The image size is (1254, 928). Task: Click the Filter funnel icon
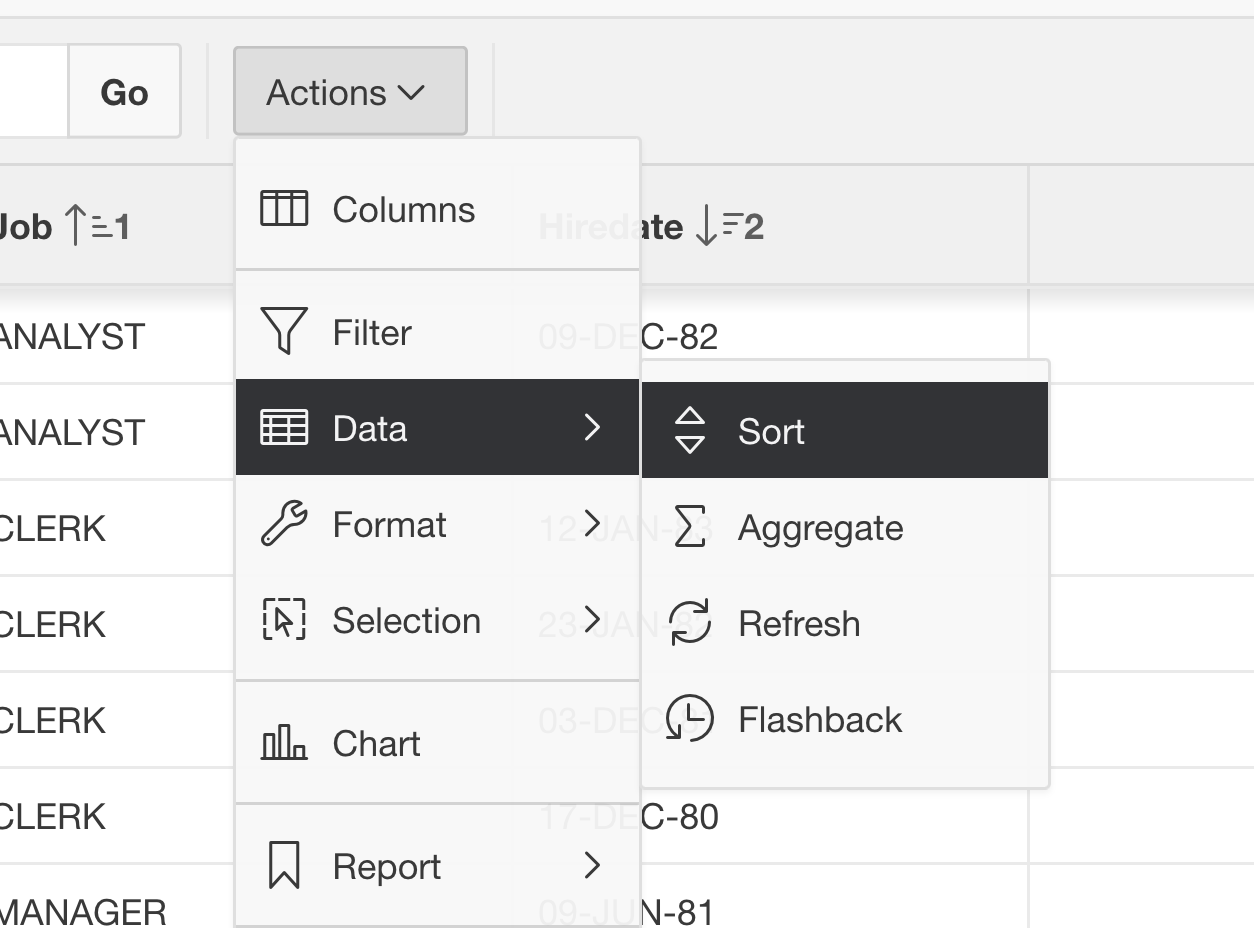tap(284, 331)
